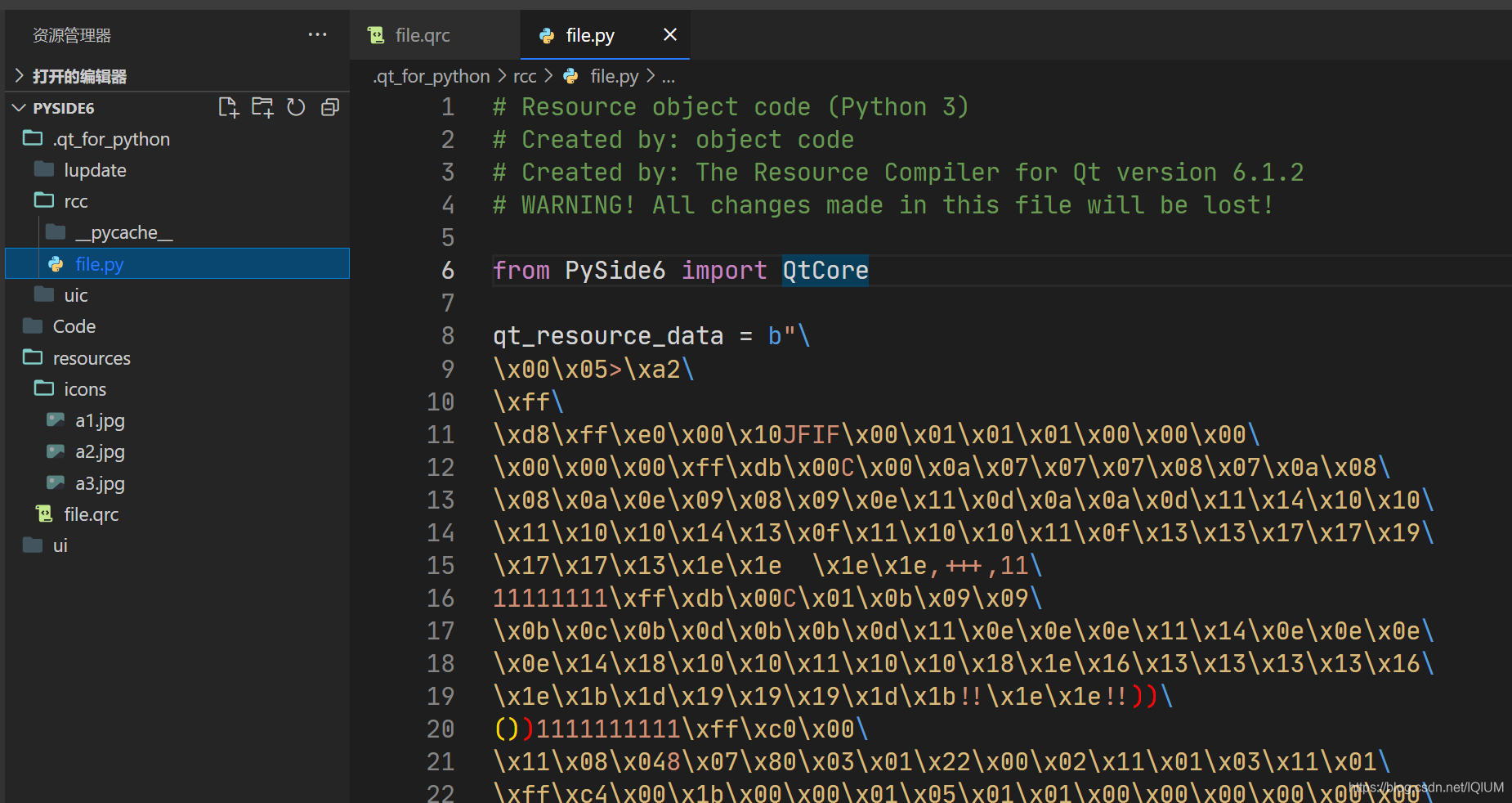Click the Python icon on file.py tab
This screenshot has height=803, width=1512.
[x=547, y=35]
